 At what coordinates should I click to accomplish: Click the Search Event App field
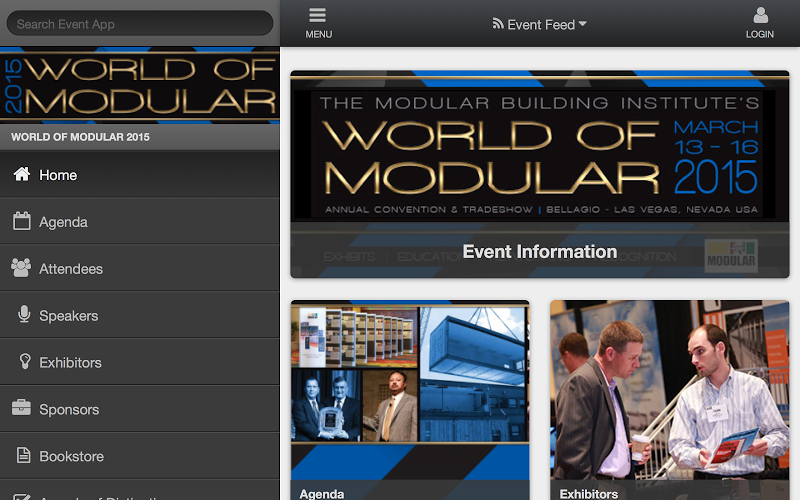tap(140, 23)
